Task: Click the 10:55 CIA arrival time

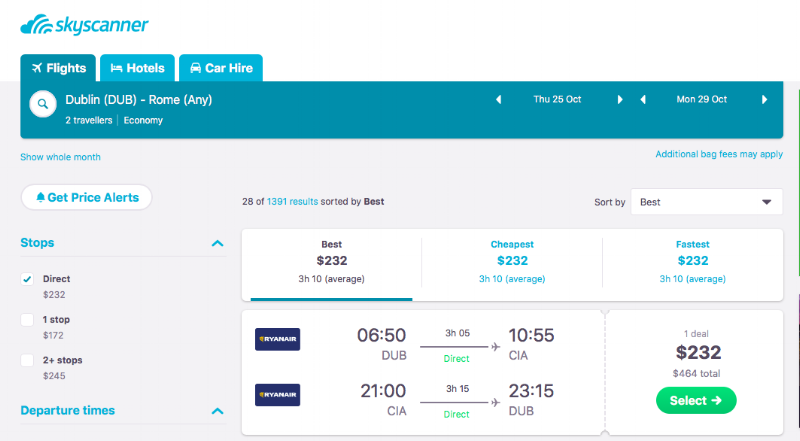Action: [x=531, y=335]
